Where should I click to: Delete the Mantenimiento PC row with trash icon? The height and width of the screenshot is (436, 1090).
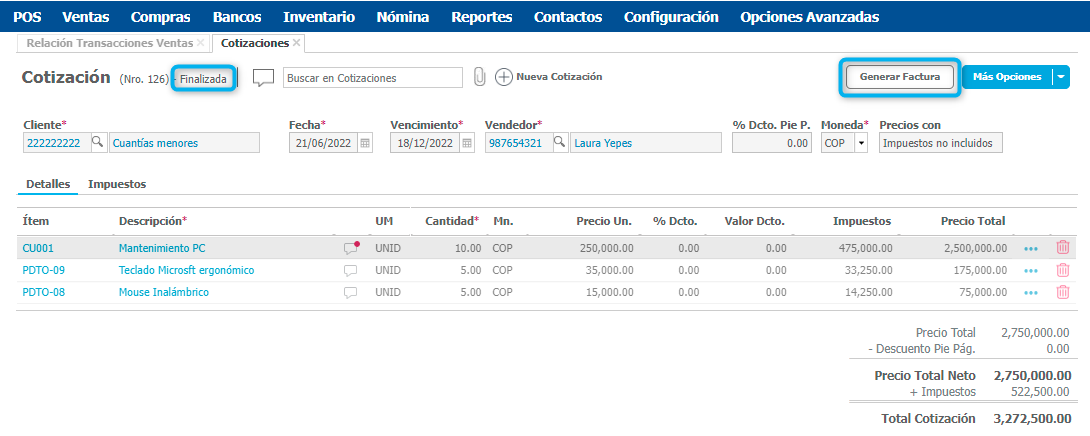(1062, 247)
